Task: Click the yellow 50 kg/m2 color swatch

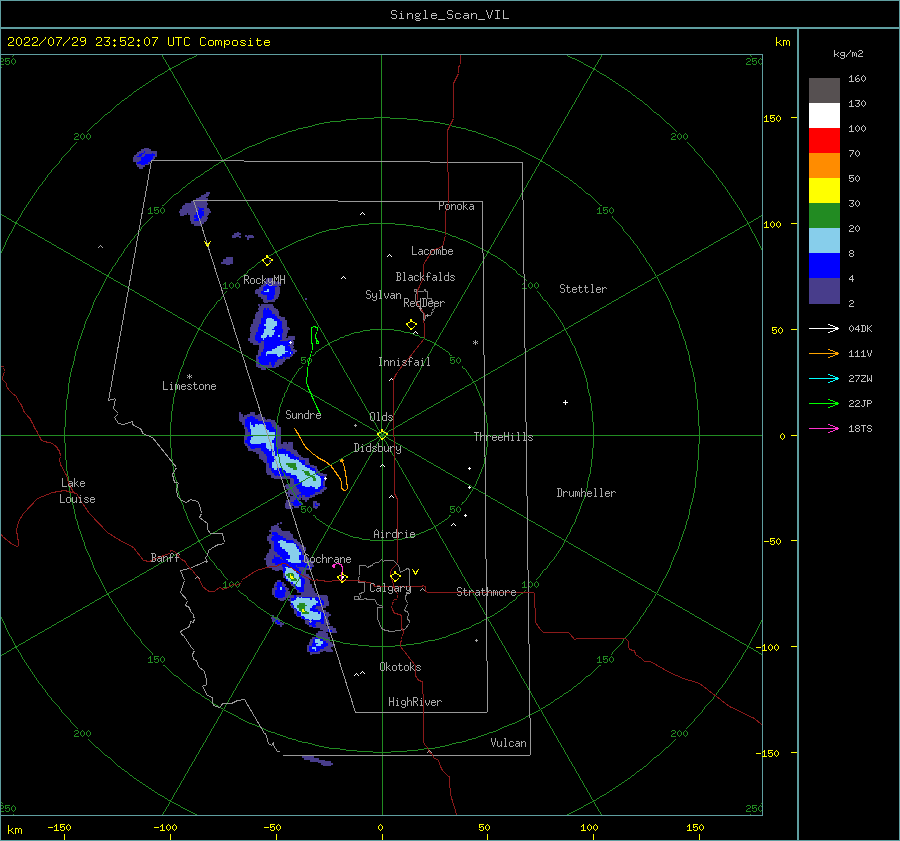Action: click(824, 191)
